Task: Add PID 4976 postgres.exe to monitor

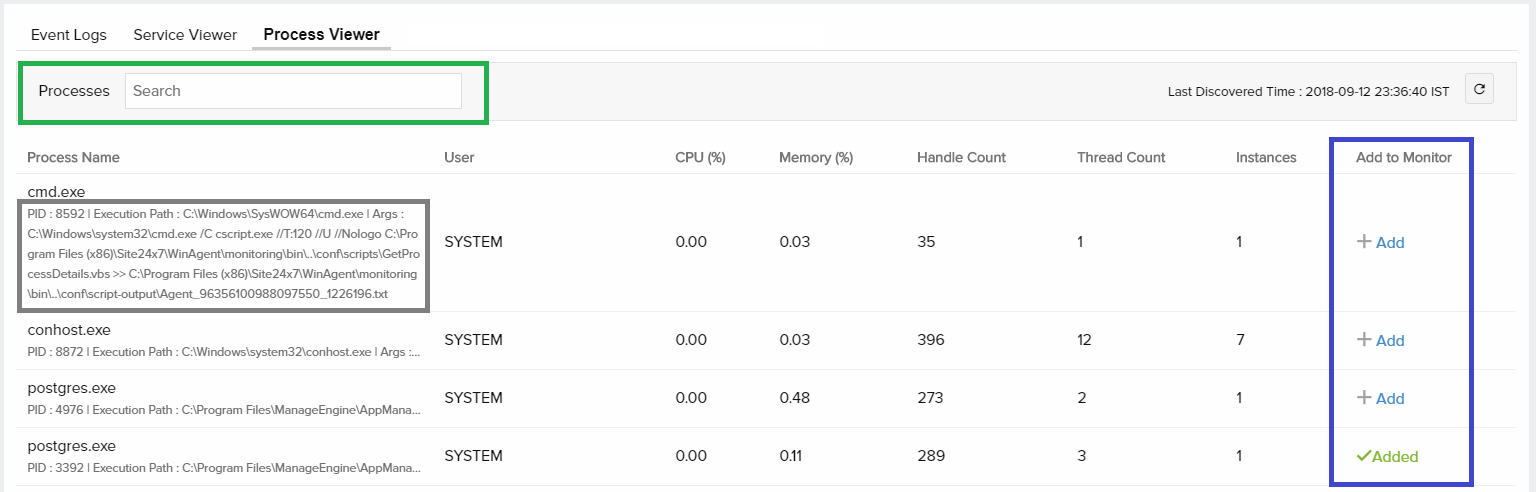Action: click(x=1390, y=399)
